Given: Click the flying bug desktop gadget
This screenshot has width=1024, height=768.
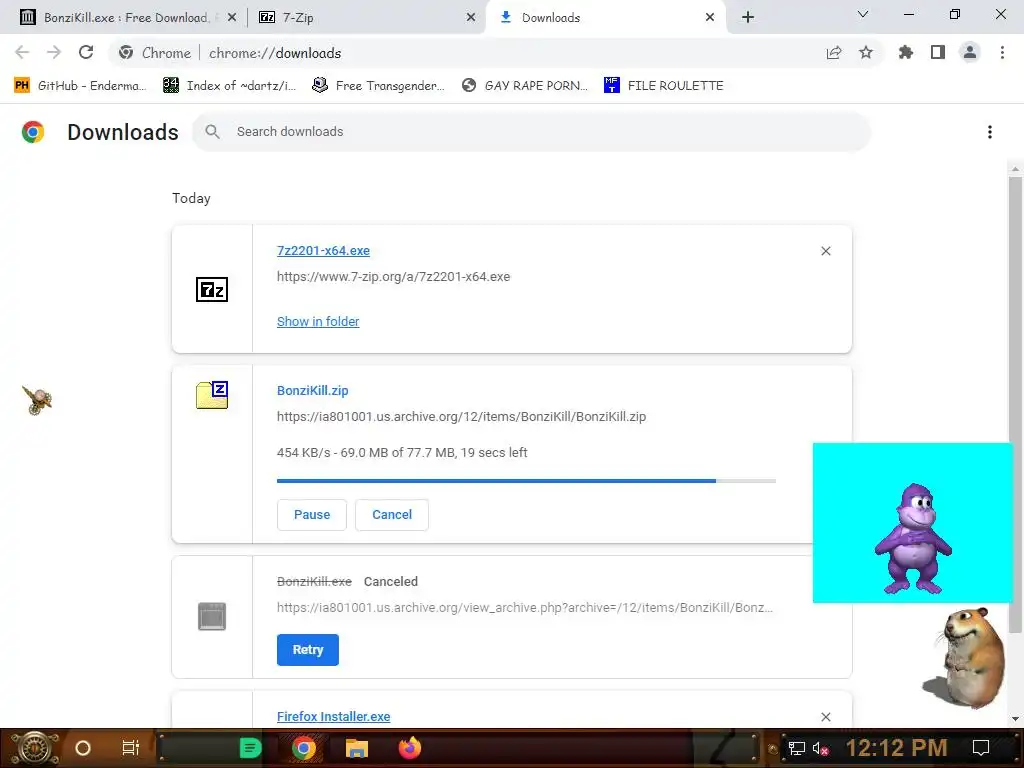Looking at the screenshot, I should point(37,399).
